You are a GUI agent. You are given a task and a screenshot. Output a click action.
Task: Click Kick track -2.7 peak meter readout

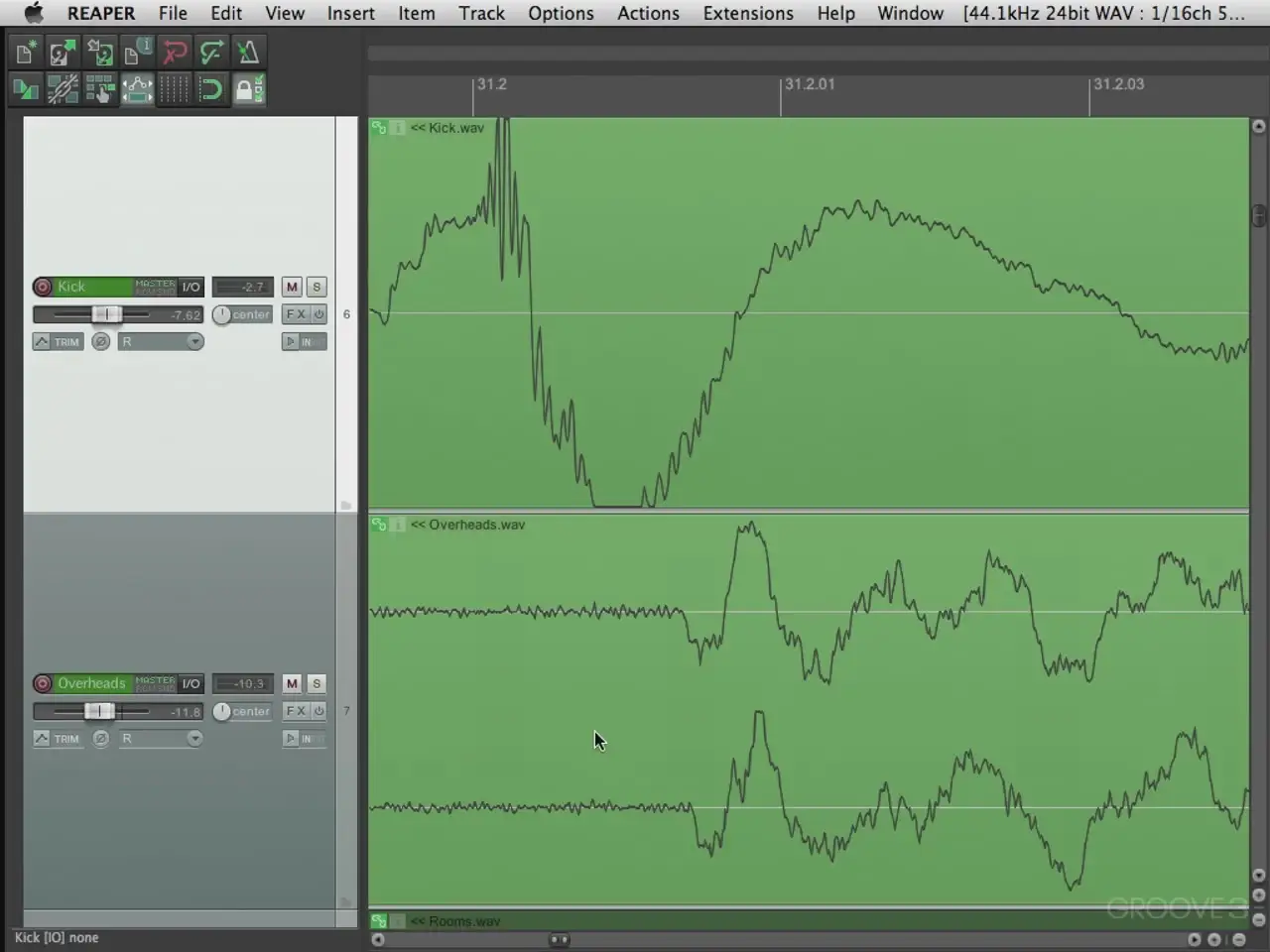243,287
